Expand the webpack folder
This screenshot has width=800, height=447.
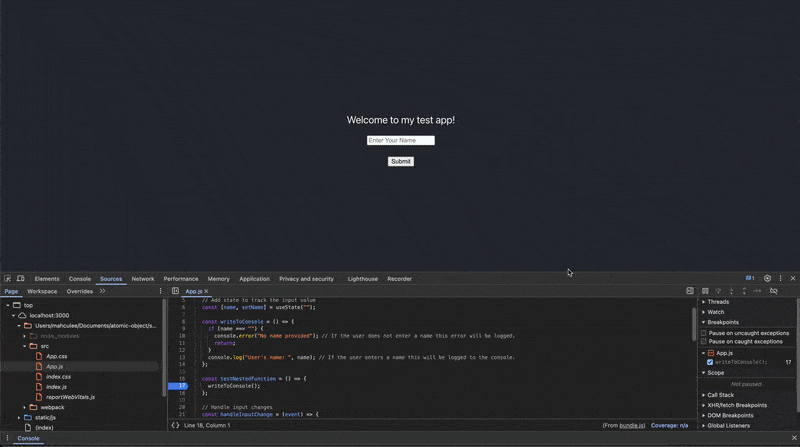pyautogui.click(x=24, y=407)
